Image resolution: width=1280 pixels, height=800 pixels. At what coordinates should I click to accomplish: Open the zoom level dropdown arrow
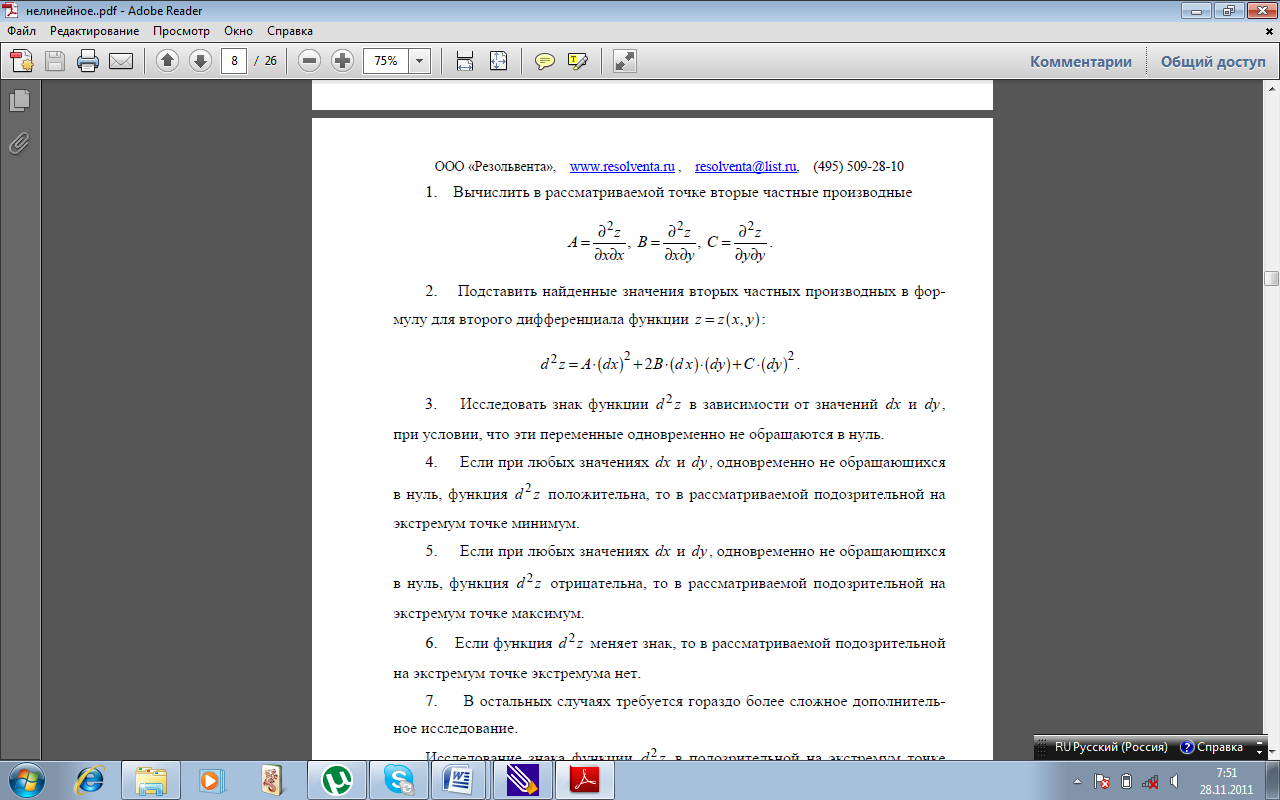(419, 61)
